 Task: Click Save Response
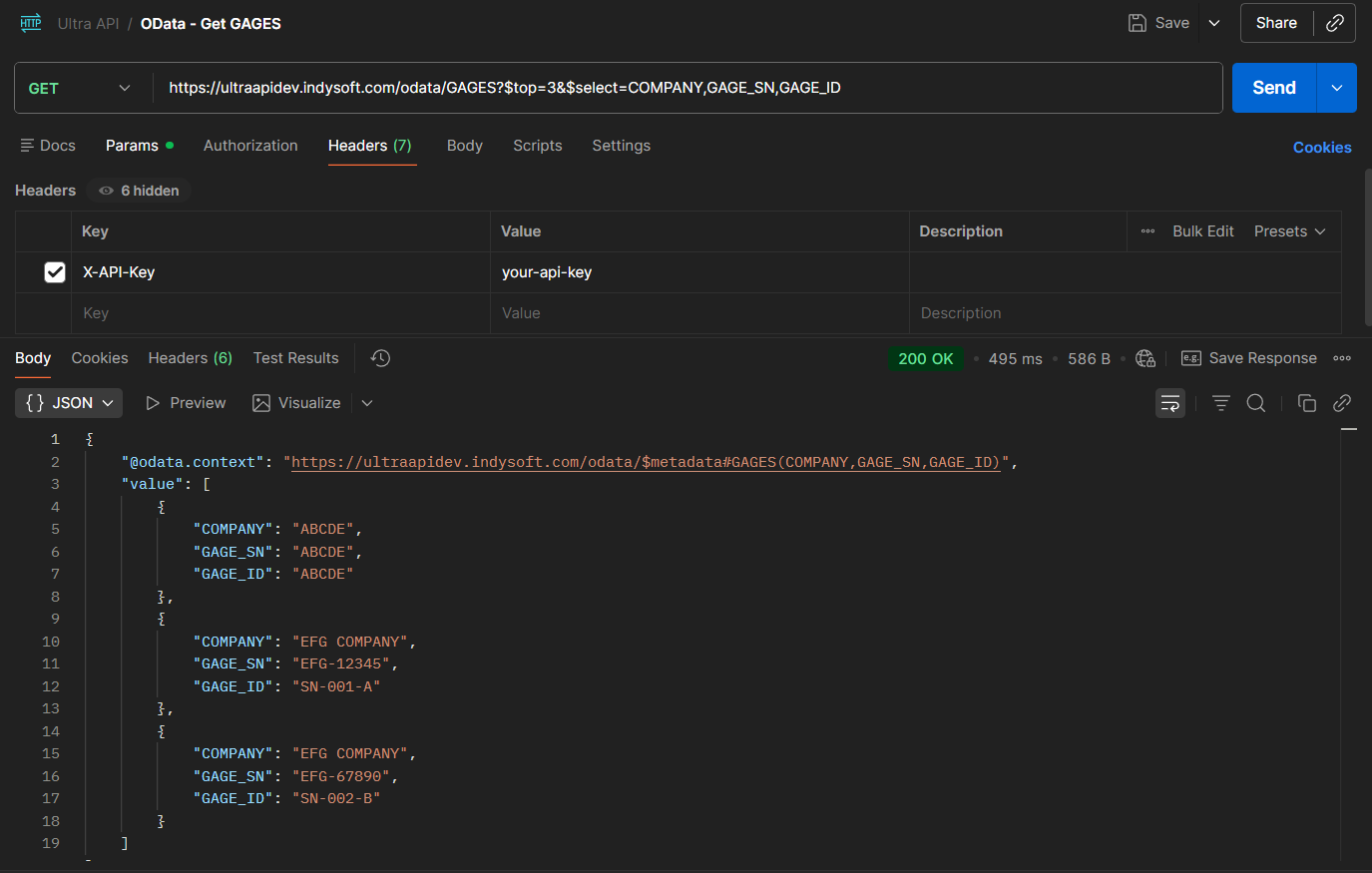(x=1249, y=358)
